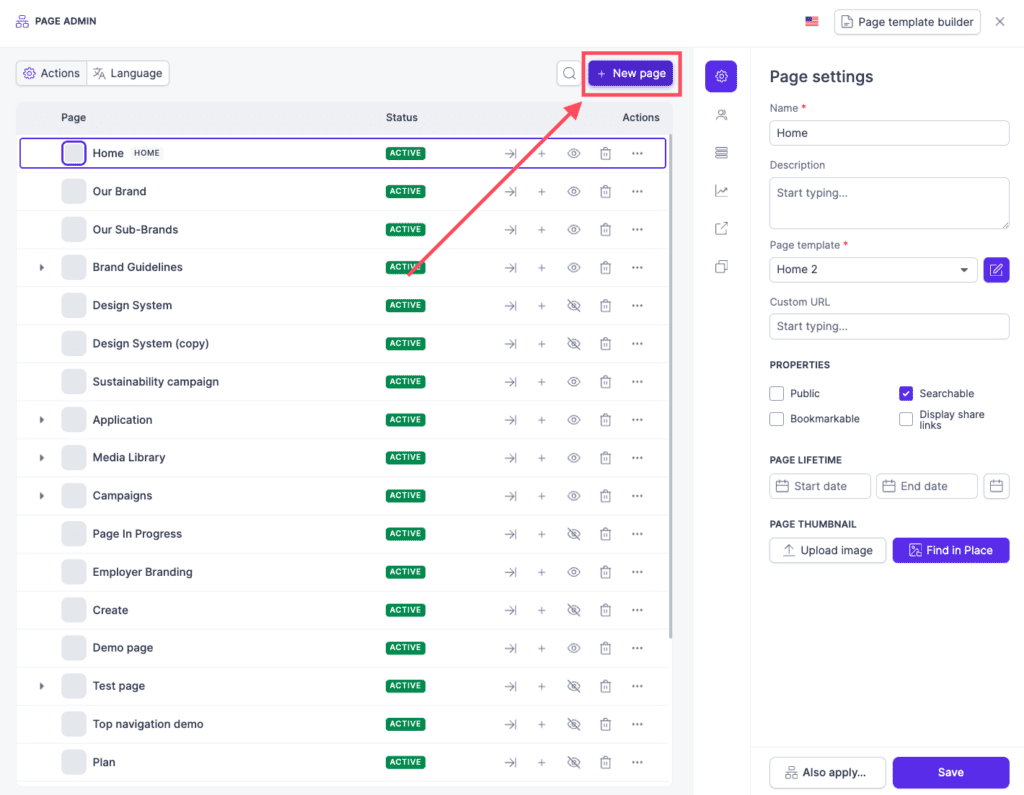Delete the Demo page using its trash icon
Screen dimensions: 1024x795
(605, 647)
